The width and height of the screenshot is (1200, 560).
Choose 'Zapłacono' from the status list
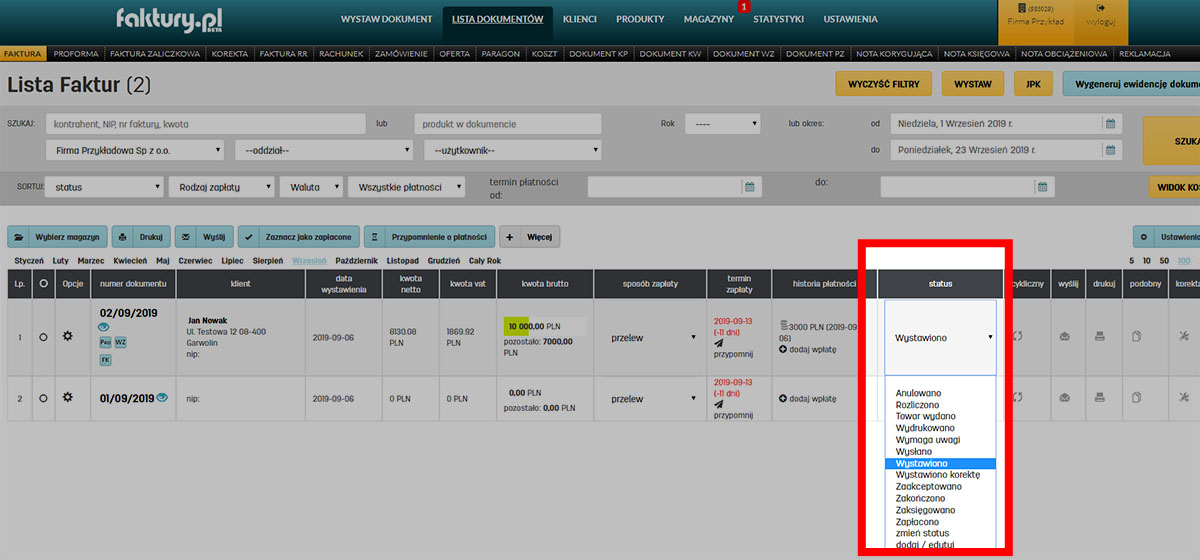pyautogui.click(x=919, y=521)
